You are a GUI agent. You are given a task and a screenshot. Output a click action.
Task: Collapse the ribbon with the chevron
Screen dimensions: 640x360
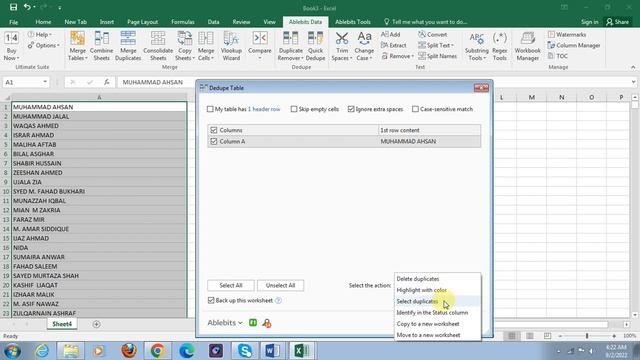633,67
